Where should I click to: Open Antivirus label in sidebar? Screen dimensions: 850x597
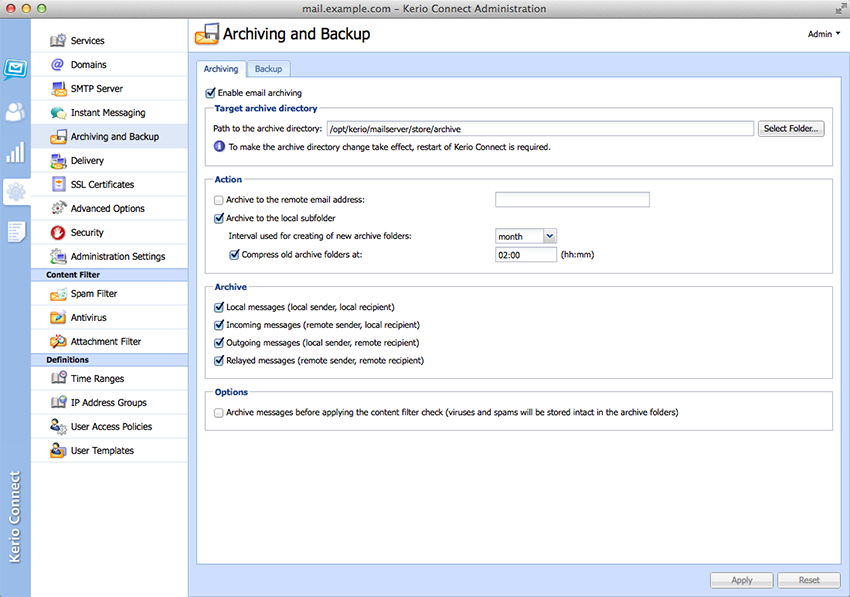coord(88,318)
